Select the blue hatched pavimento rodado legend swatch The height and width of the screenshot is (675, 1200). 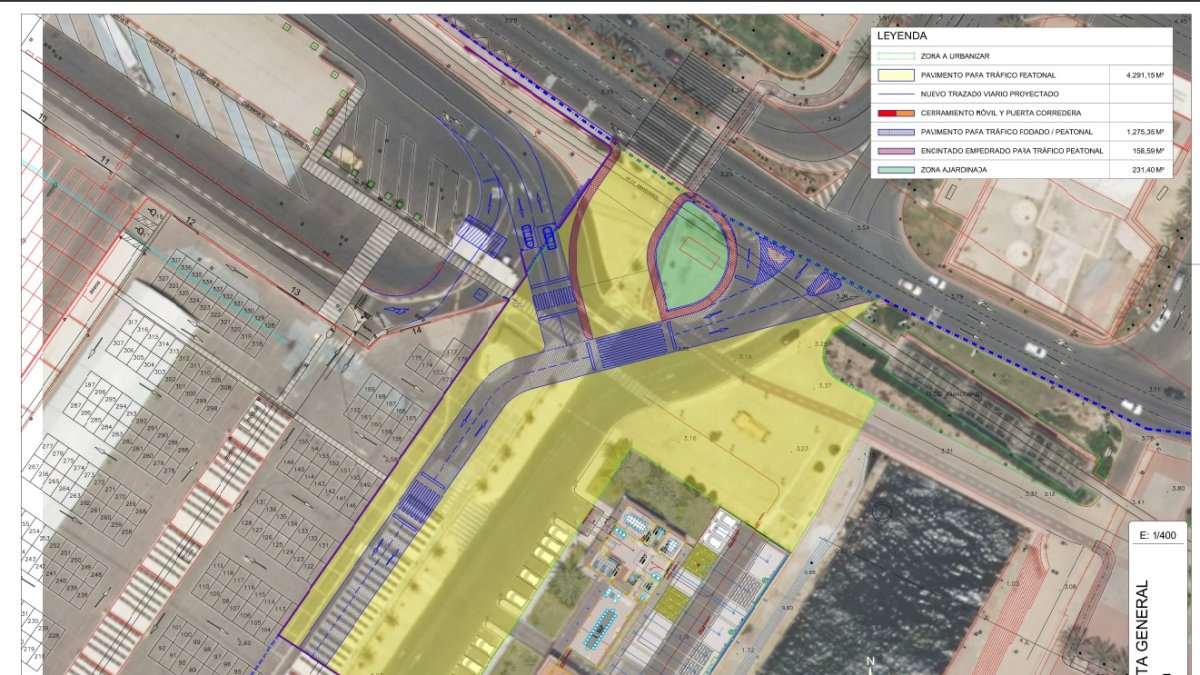pos(894,132)
